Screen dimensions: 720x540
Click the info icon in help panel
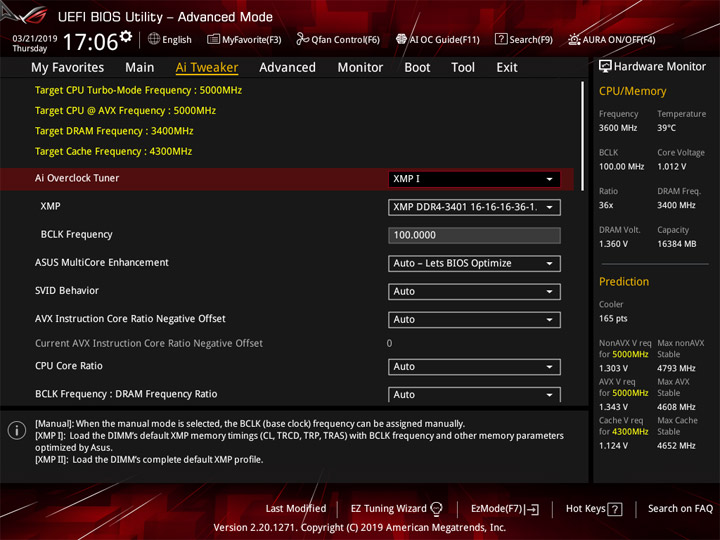click(x=17, y=430)
